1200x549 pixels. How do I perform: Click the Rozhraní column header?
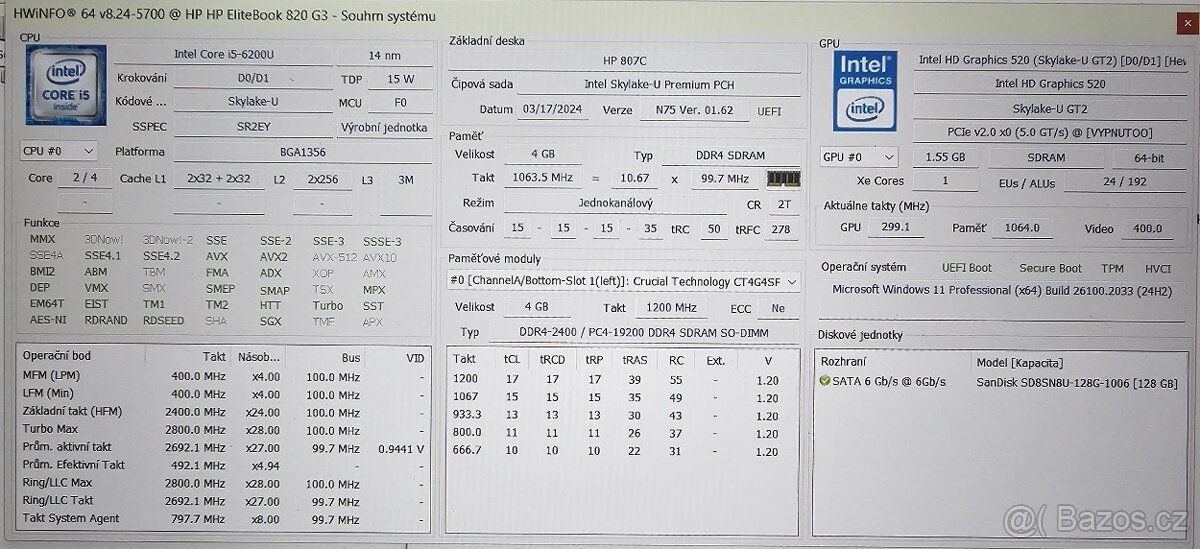(844, 362)
